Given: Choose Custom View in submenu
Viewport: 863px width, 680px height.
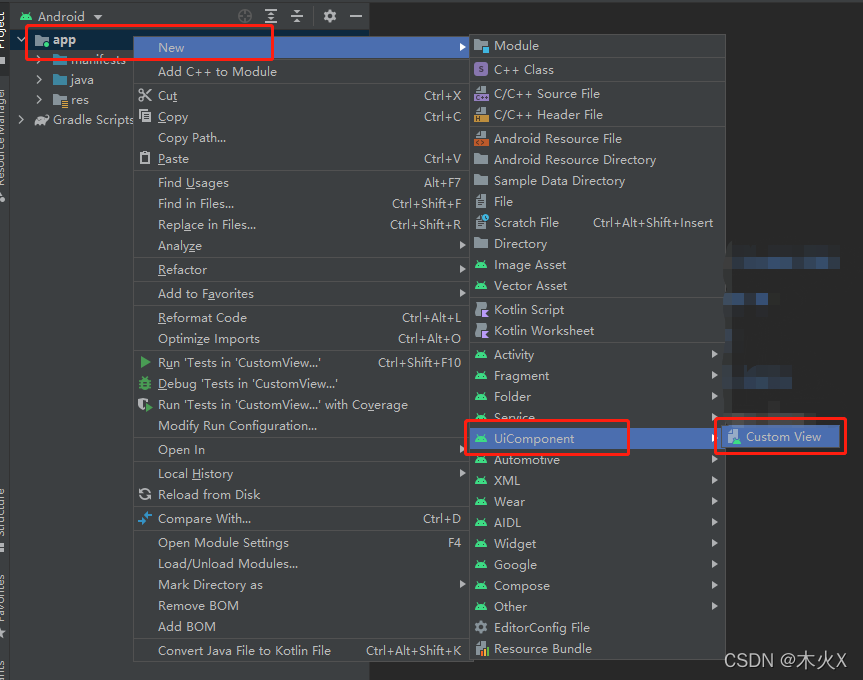Looking at the screenshot, I should [x=780, y=437].
